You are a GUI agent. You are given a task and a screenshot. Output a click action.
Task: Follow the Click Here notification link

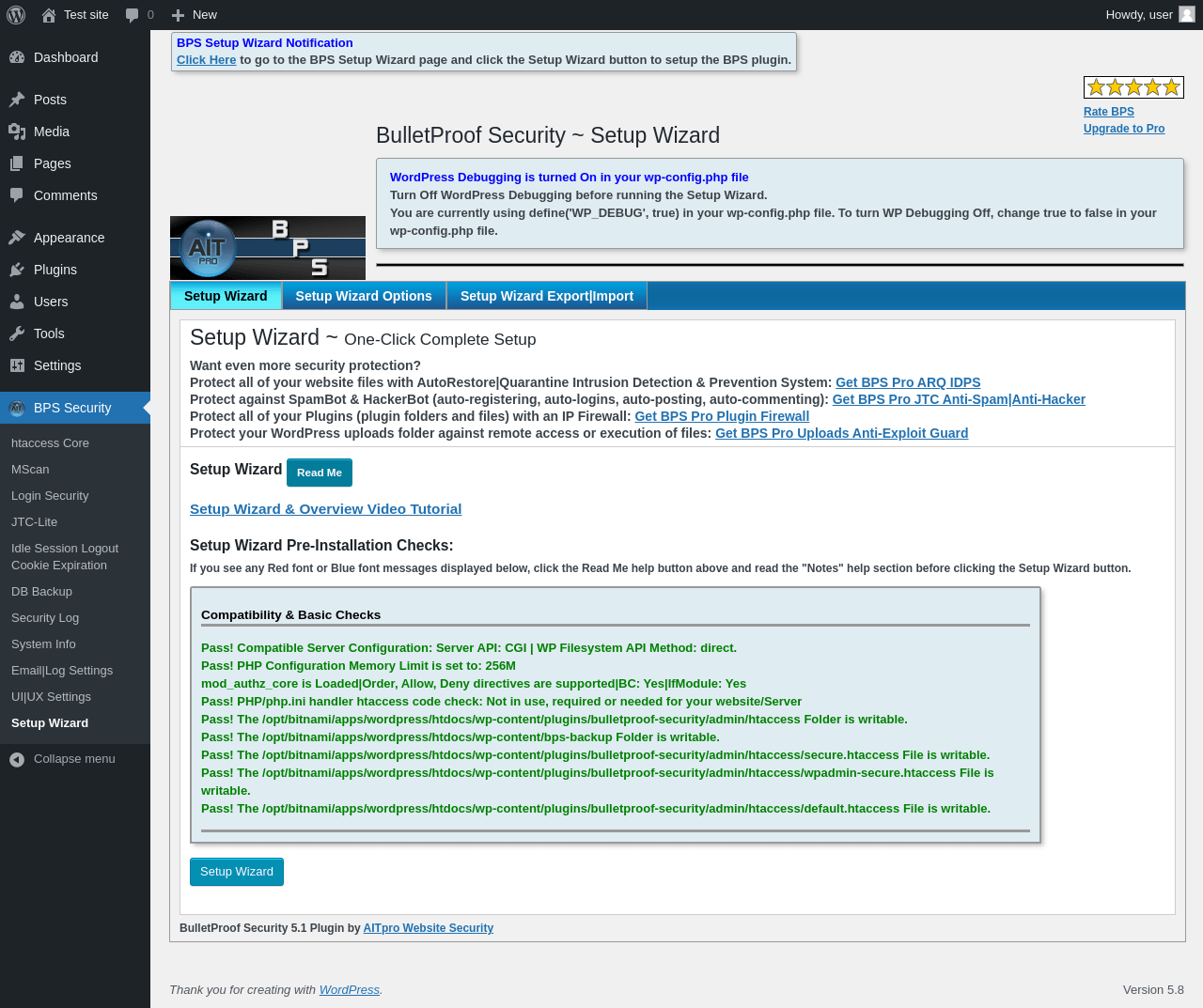tap(207, 60)
